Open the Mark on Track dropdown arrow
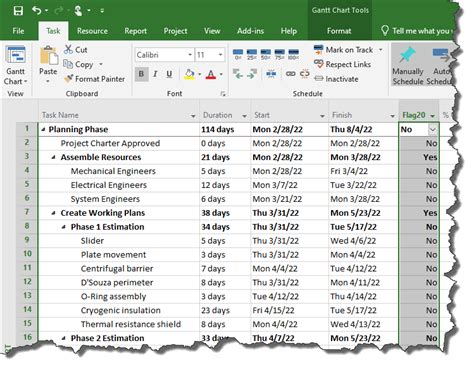 [x=381, y=50]
